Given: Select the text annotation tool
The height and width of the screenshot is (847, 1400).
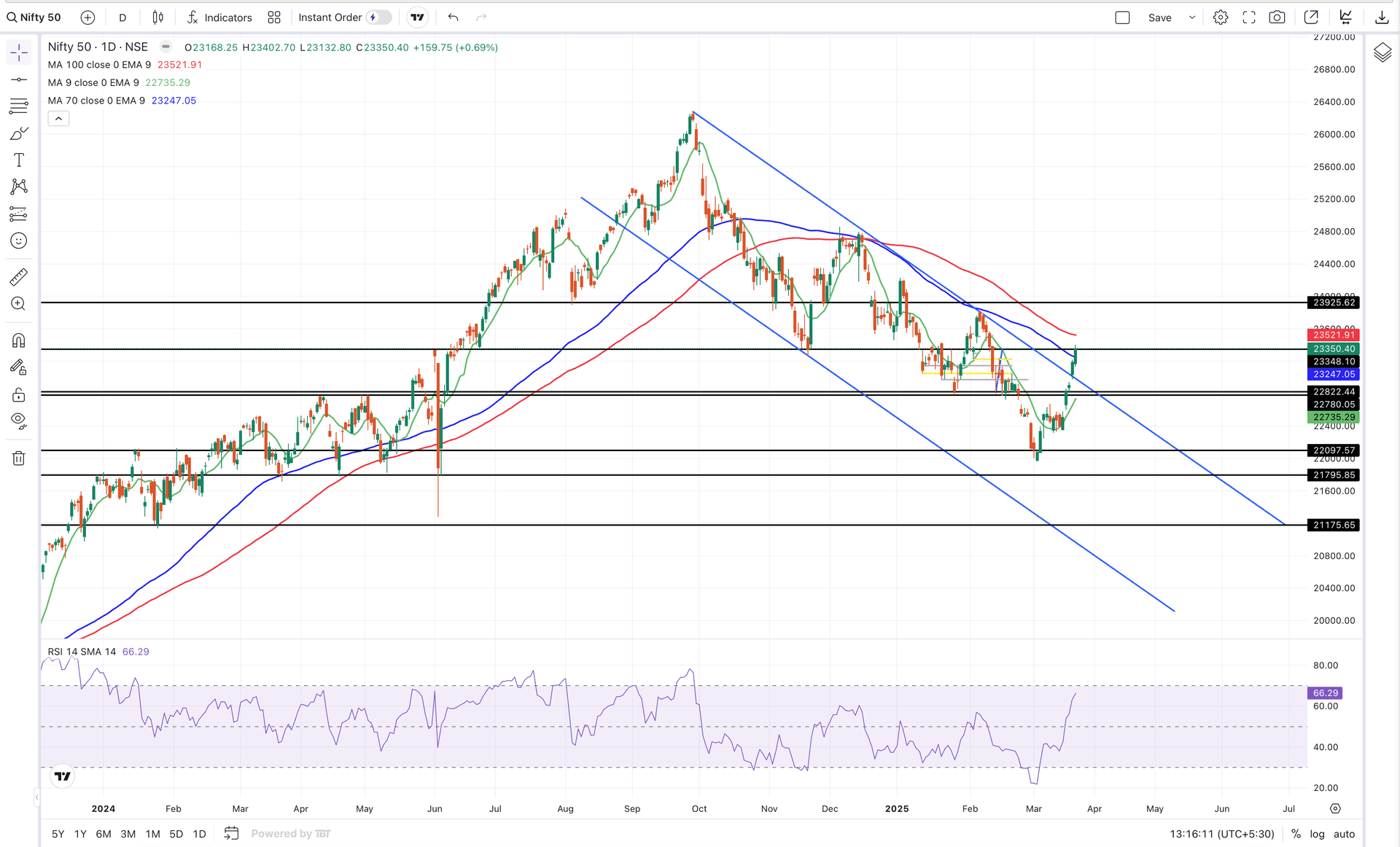Looking at the screenshot, I should [x=19, y=160].
